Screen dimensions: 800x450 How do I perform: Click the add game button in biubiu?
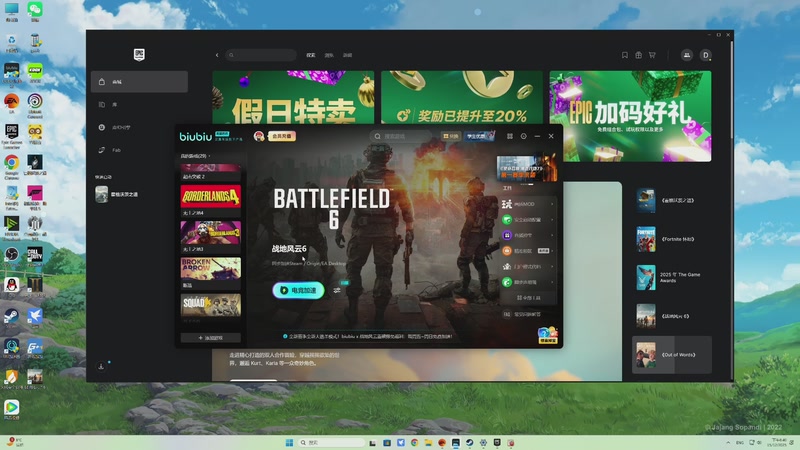pos(210,338)
